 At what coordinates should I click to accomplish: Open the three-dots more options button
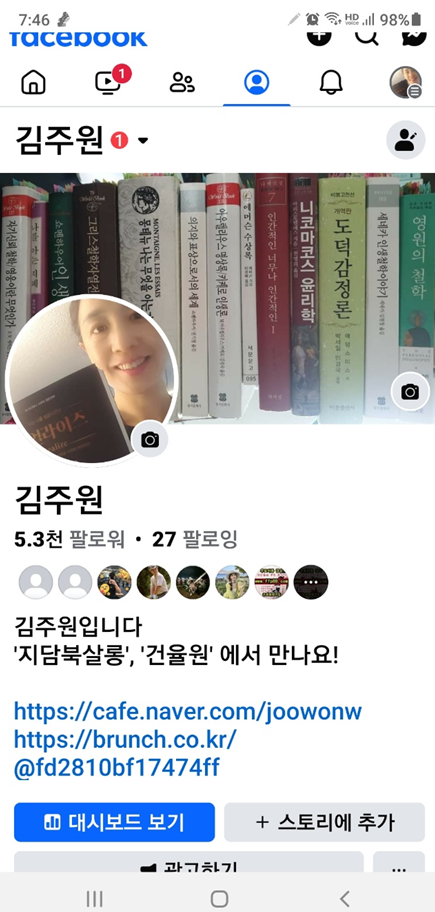[x=399, y=862]
